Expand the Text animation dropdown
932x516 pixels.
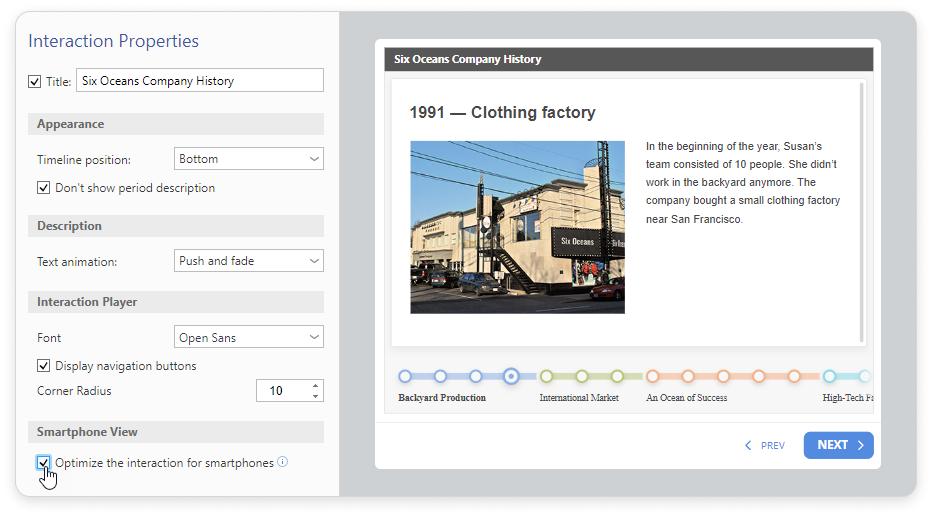248,261
